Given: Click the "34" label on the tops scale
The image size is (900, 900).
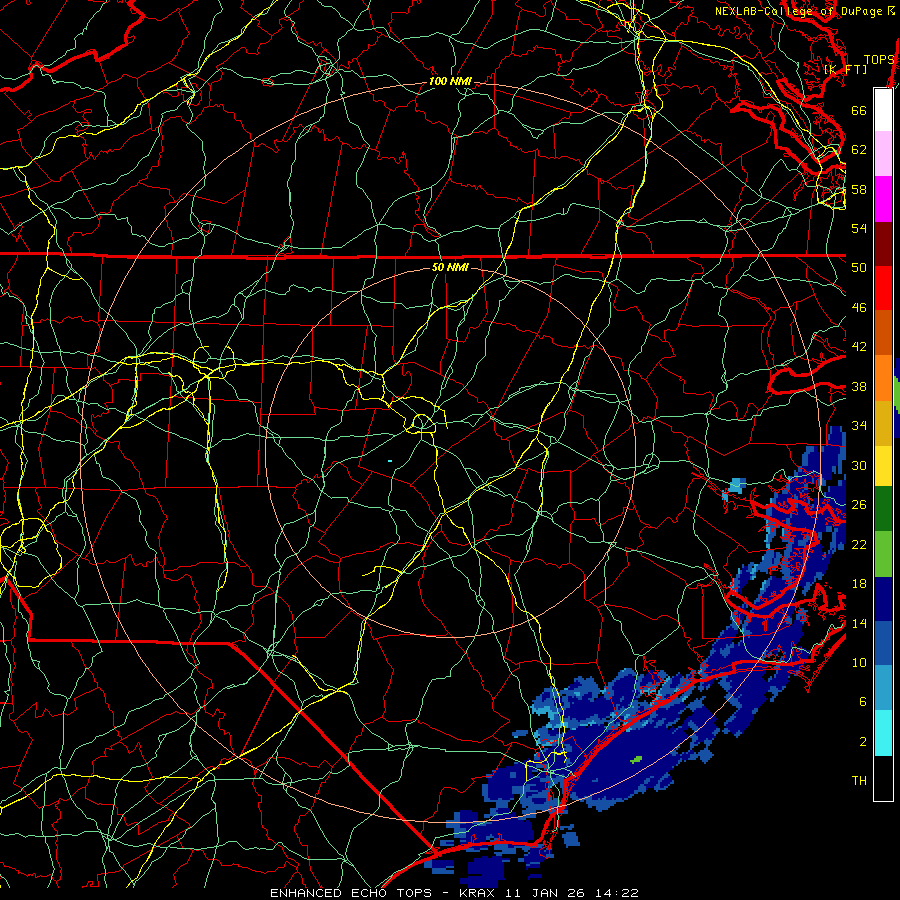Looking at the screenshot, I should (859, 426).
